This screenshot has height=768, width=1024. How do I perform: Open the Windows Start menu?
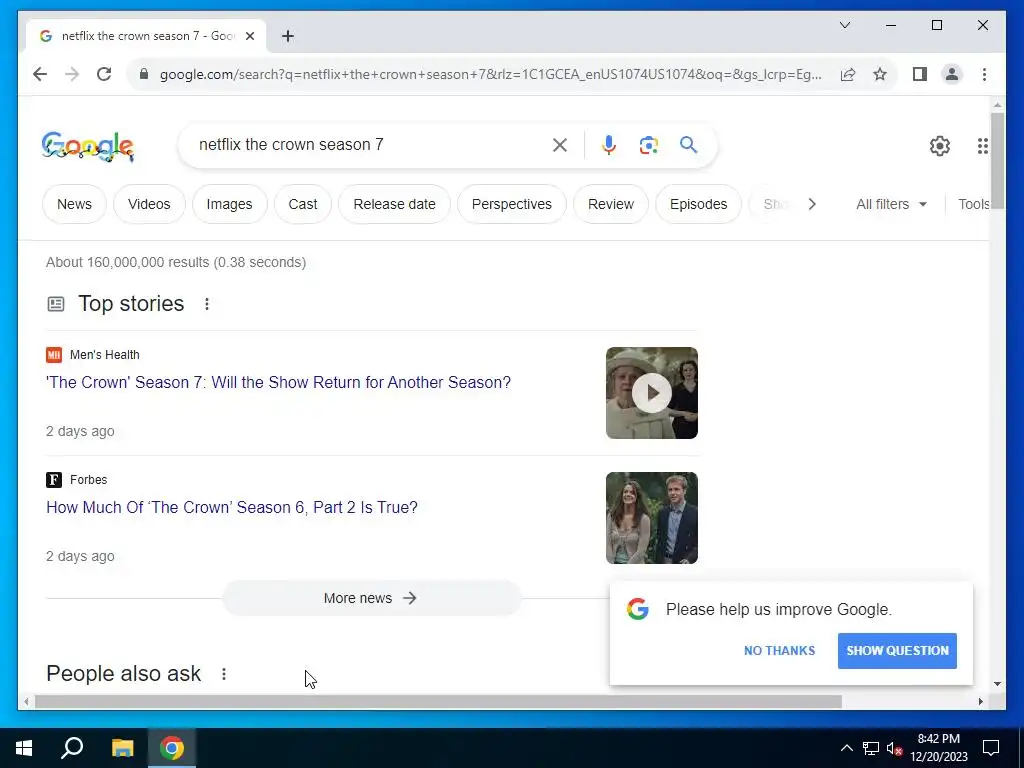[24, 748]
